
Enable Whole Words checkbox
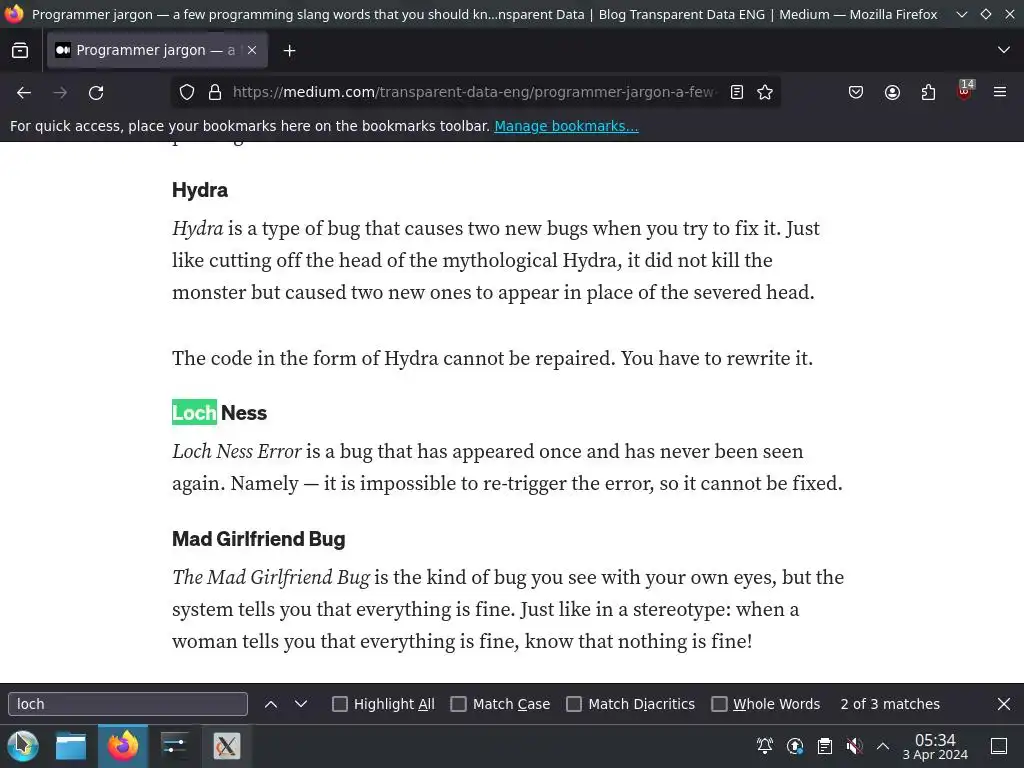719,704
